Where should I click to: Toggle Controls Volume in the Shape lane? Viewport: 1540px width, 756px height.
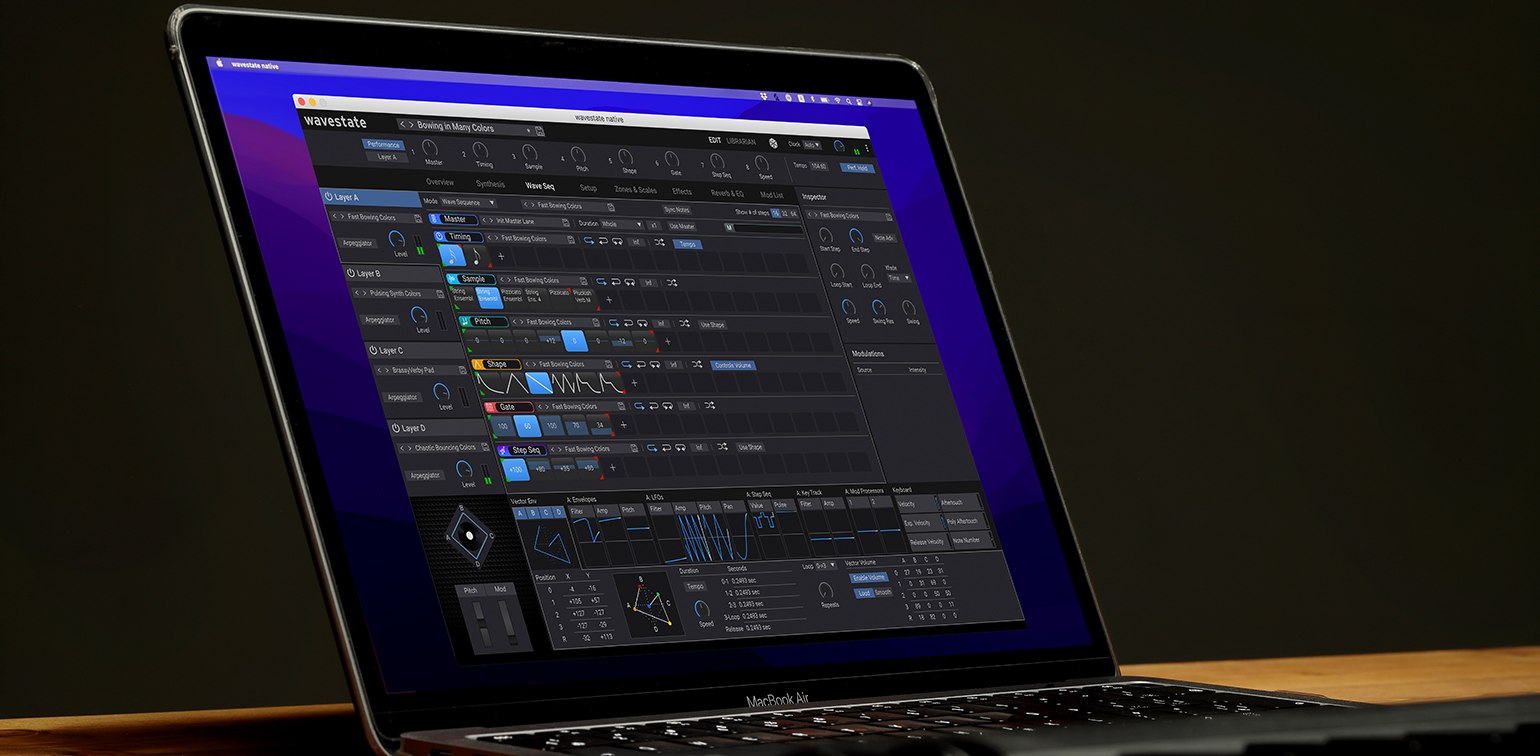pos(734,366)
